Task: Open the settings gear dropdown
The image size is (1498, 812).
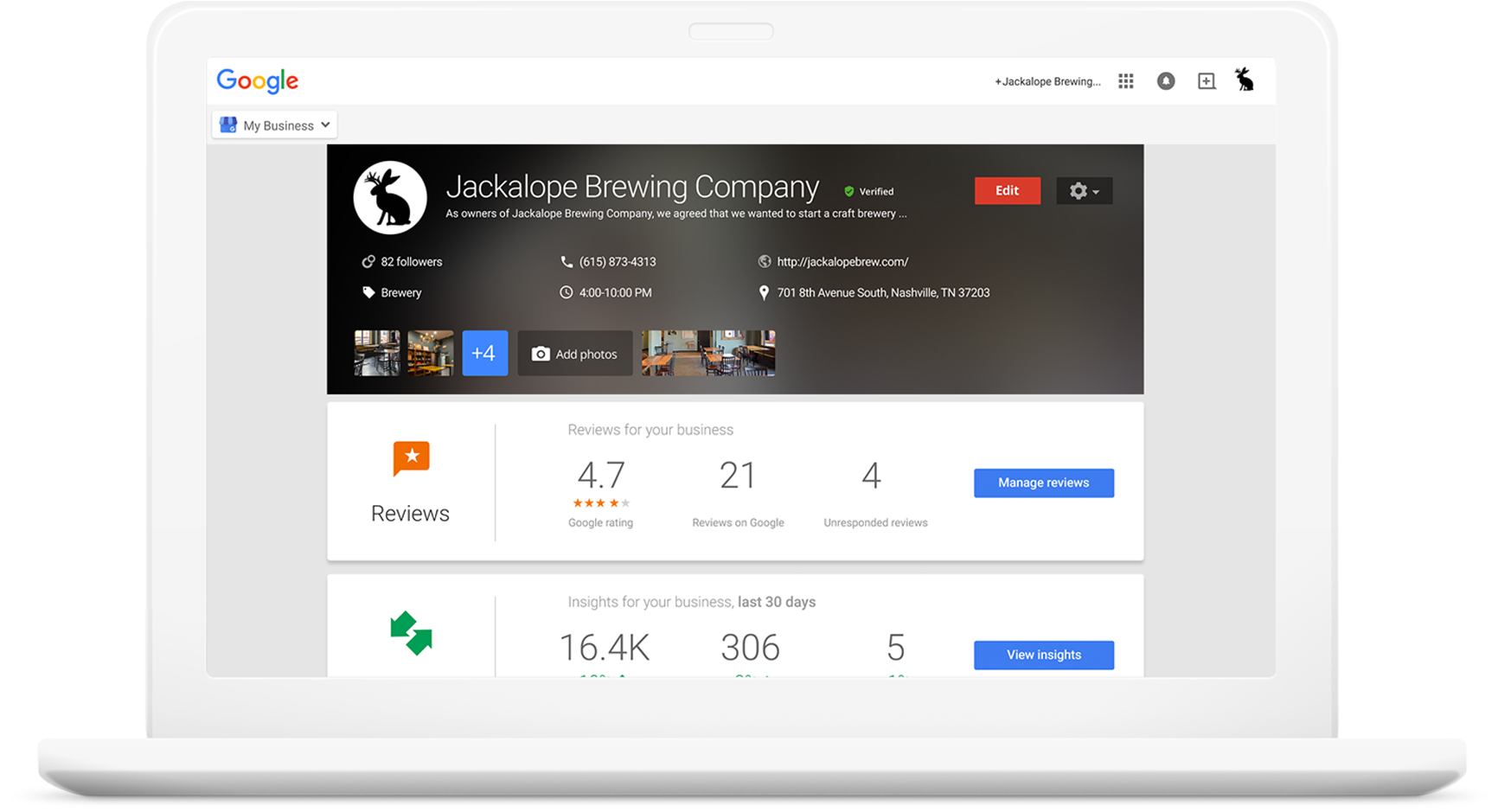Action: click(1084, 191)
